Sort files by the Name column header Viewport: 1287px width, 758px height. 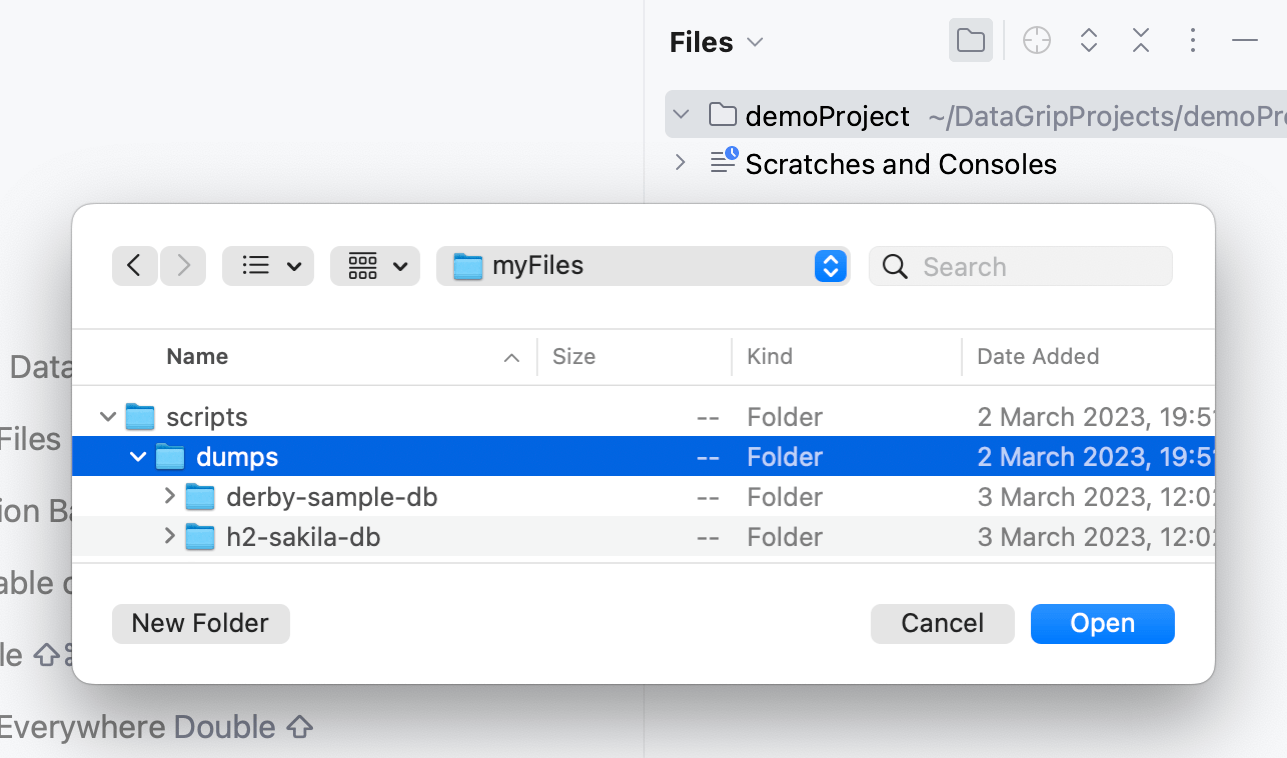click(x=197, y=356)
